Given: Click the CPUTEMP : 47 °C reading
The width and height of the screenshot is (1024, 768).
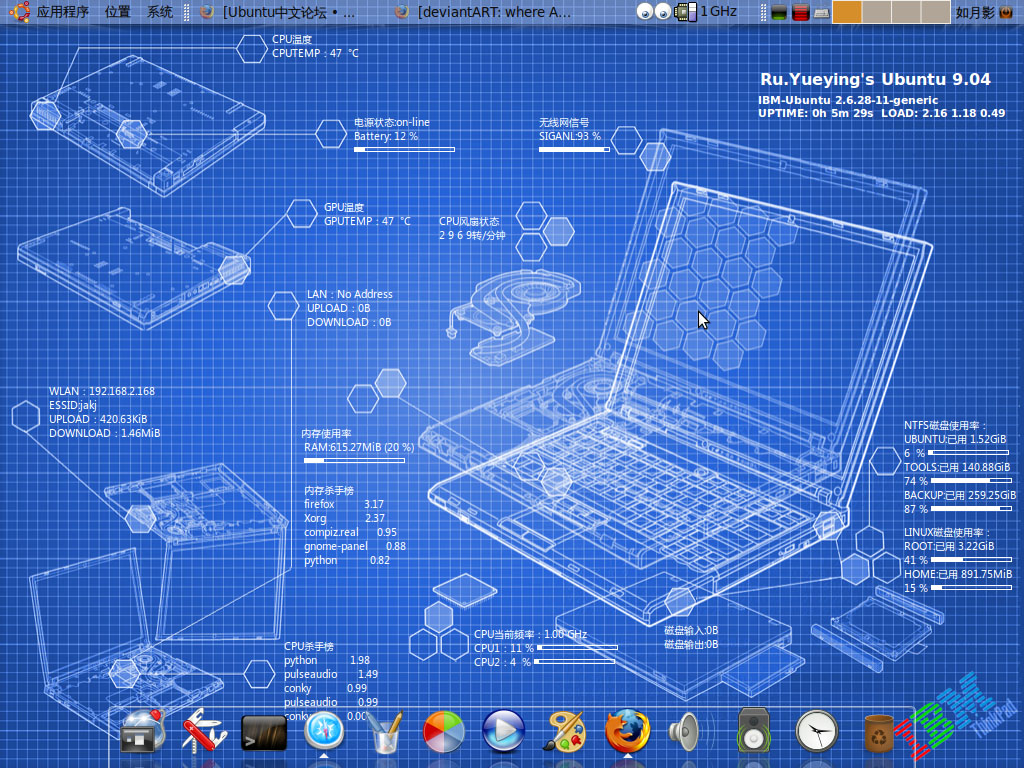Looking at the screenshot, I should click(x=315, y=54).
